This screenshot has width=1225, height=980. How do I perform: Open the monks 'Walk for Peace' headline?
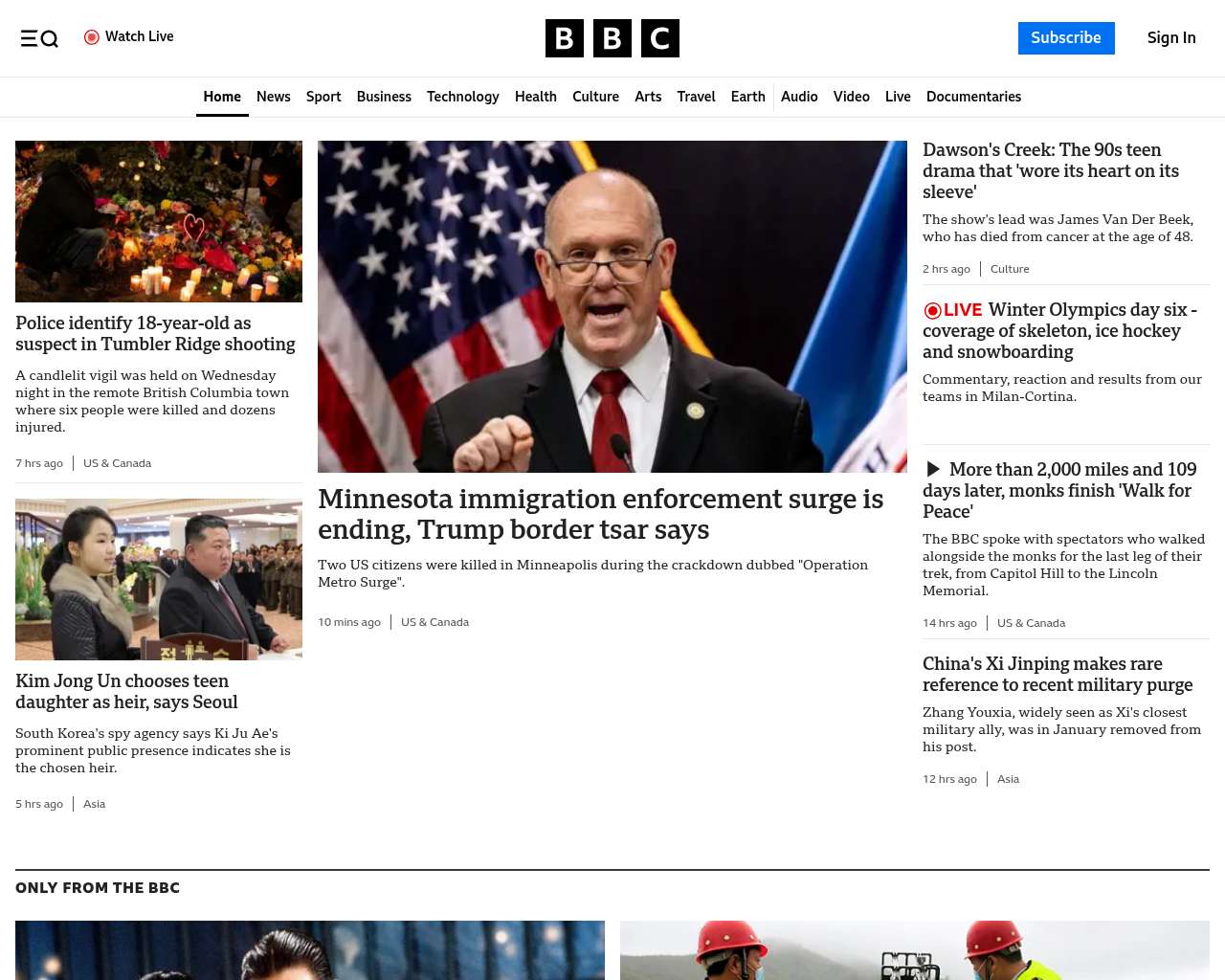pyautogui.click(x=1060, y=490)
